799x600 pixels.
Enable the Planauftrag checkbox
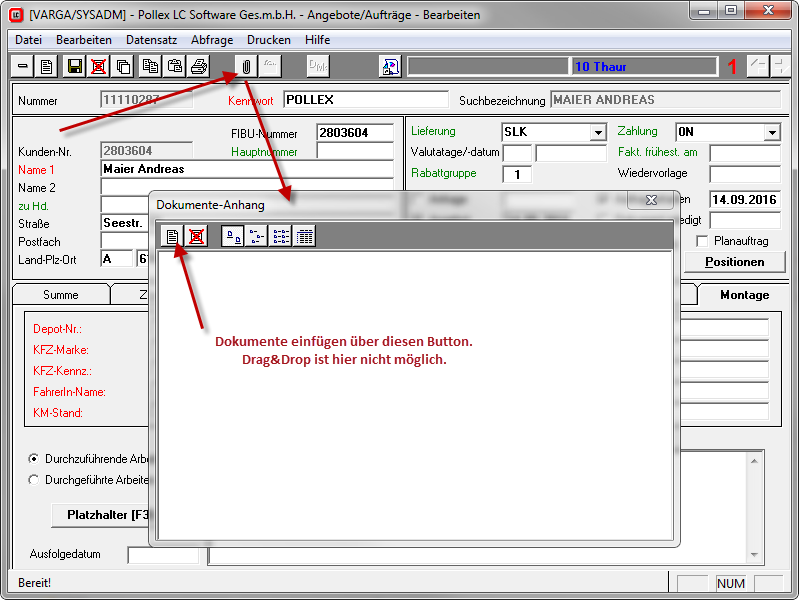[x=702, y=241]
